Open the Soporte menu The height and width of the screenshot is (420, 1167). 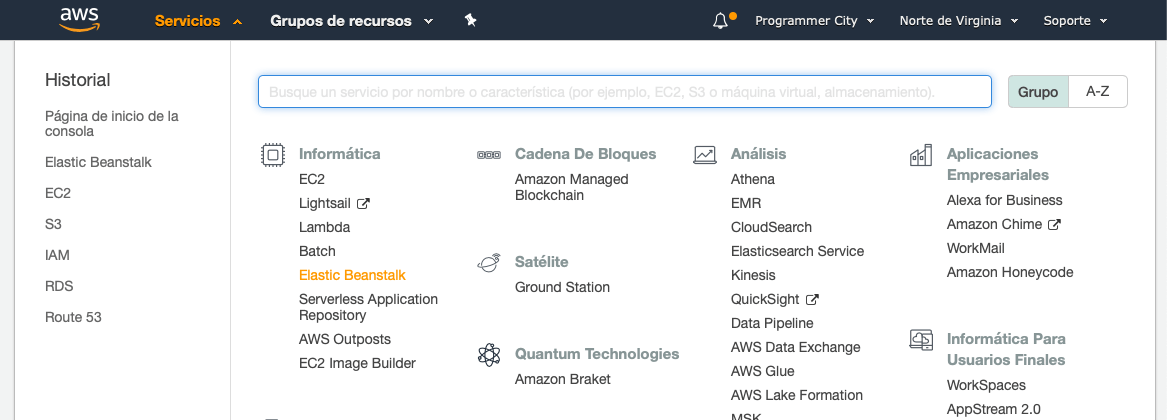click(1075, 21)
